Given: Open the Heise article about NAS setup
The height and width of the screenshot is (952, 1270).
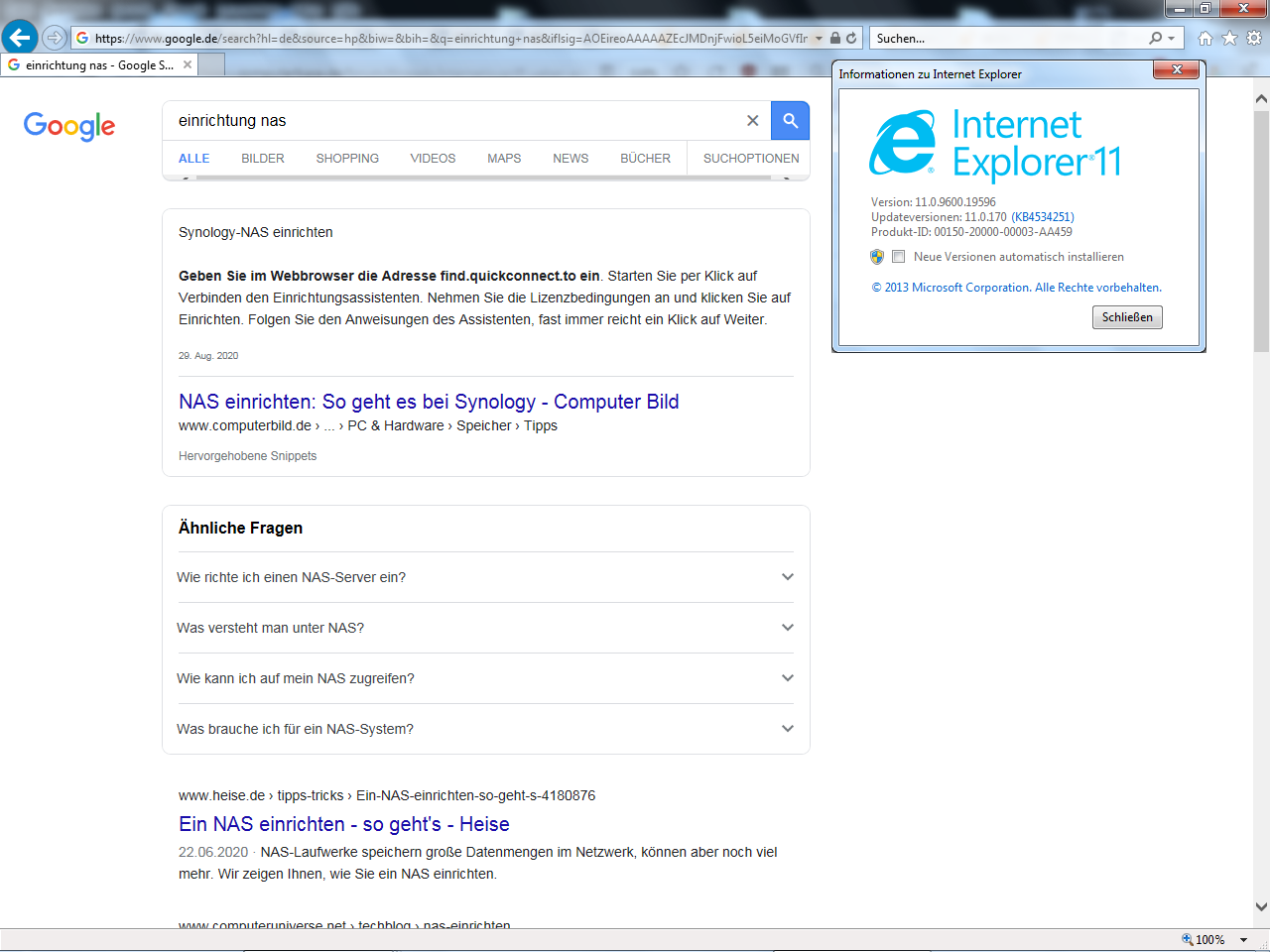Looking at the screenshot, I should coord(342,824).
